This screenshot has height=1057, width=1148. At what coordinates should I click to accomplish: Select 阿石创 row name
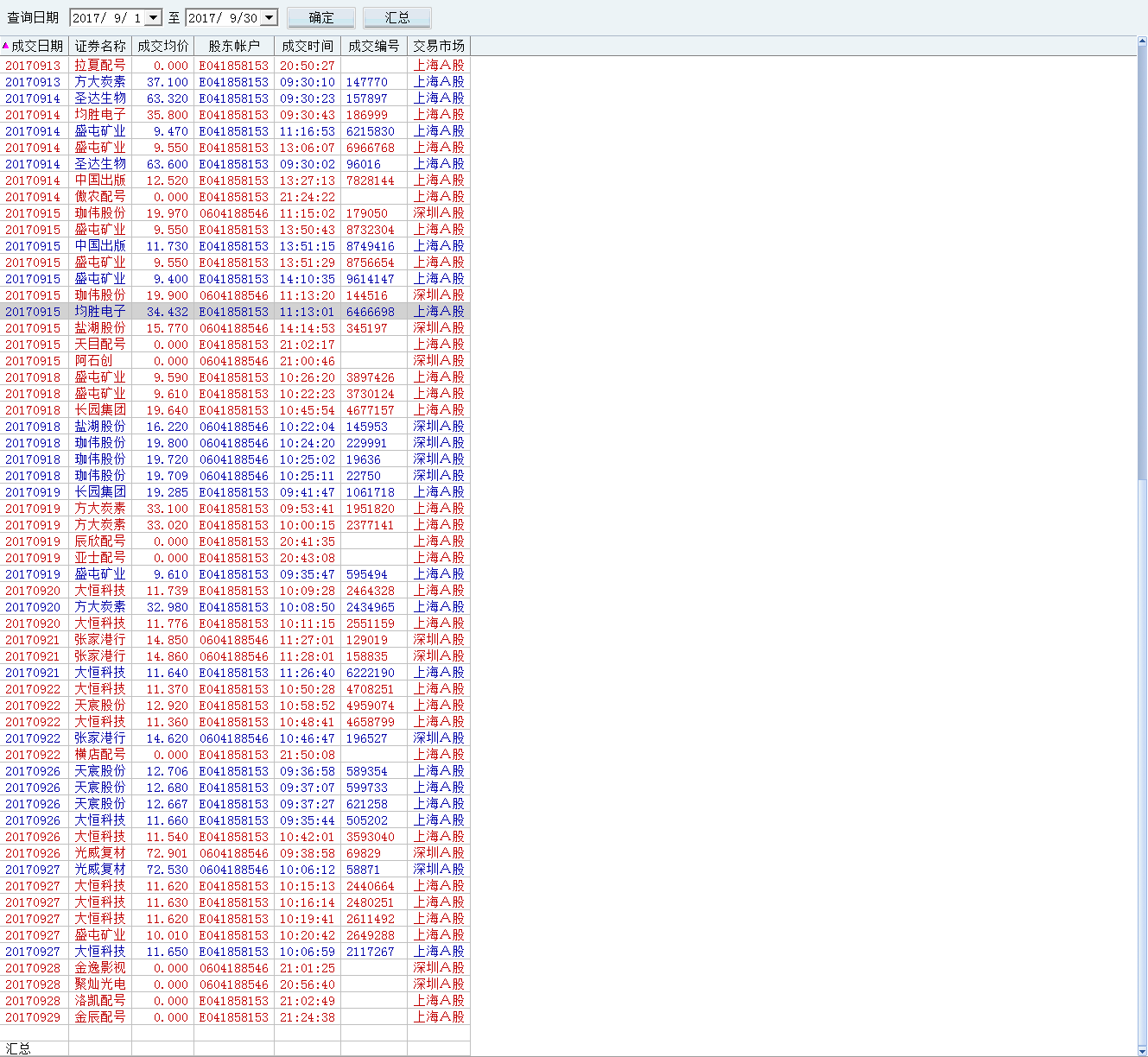click(93, 361)
